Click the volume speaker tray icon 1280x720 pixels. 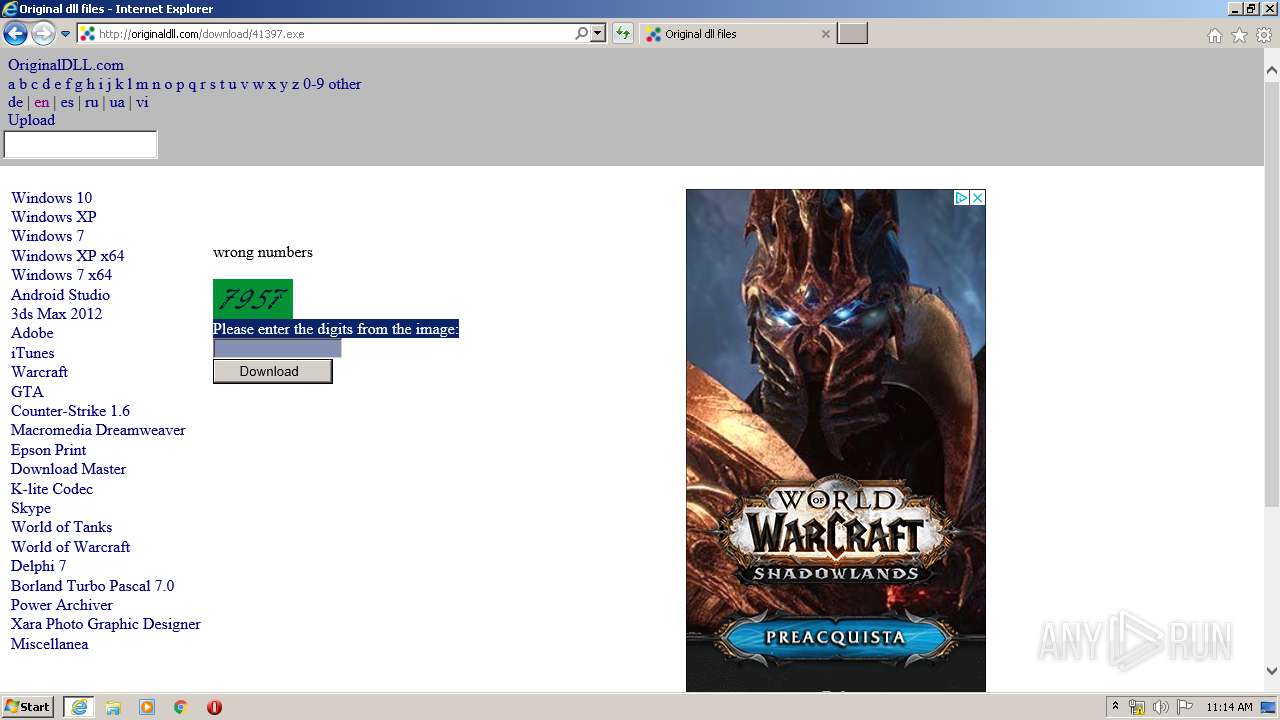pyautogui.click(x=1161, y=707)
